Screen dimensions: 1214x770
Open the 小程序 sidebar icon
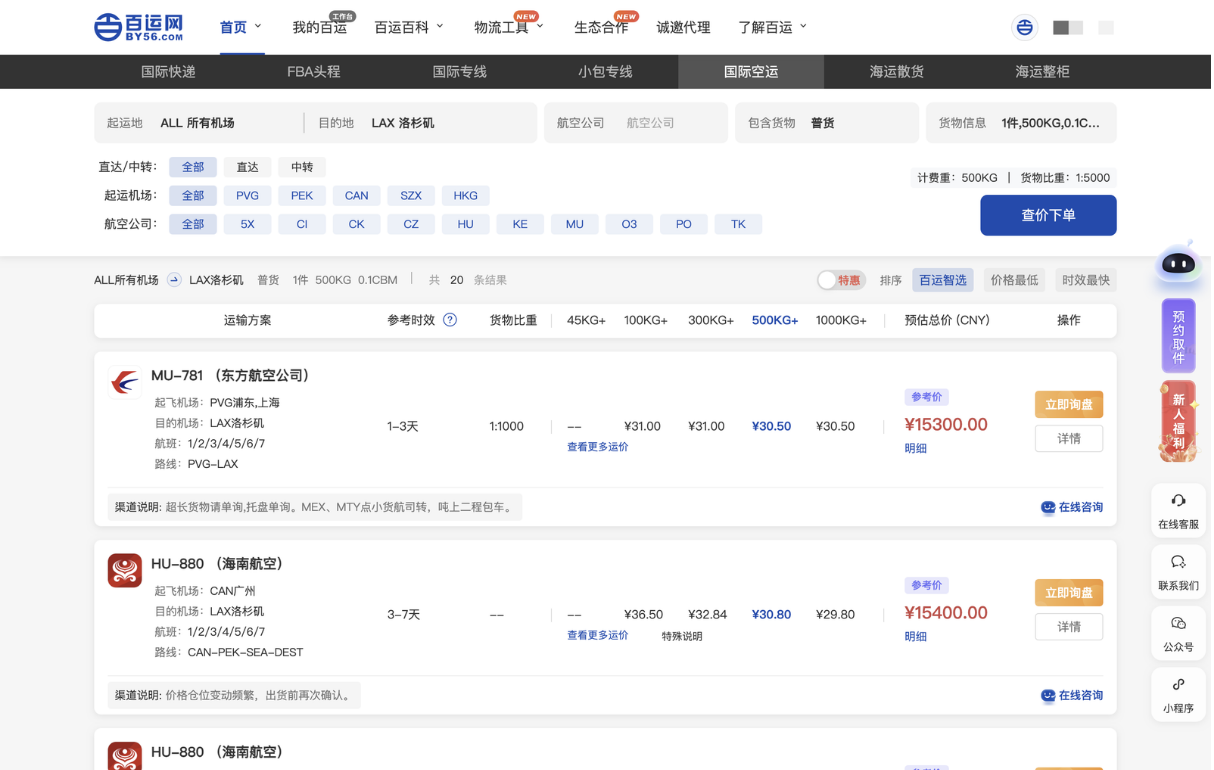pos(1178,685)
